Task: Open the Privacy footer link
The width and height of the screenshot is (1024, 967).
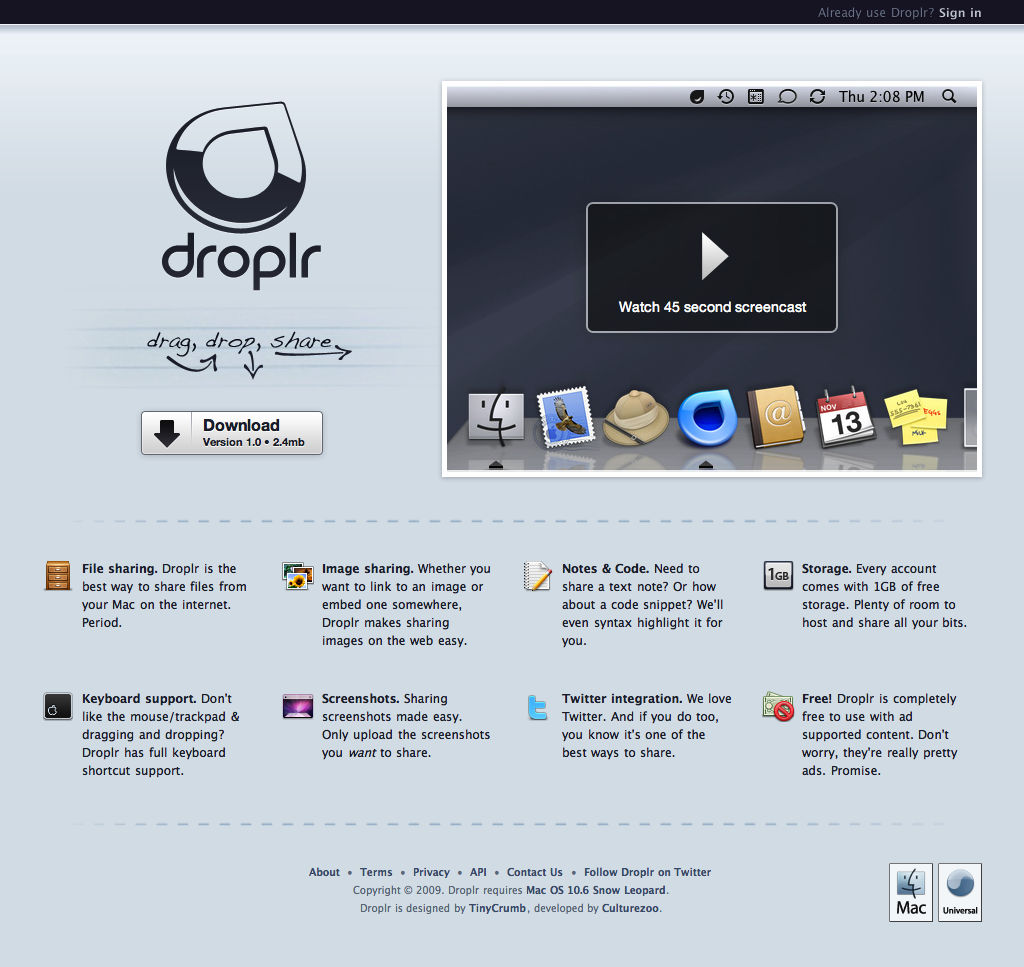Action: pyautogui.click(x=431, y=872)
